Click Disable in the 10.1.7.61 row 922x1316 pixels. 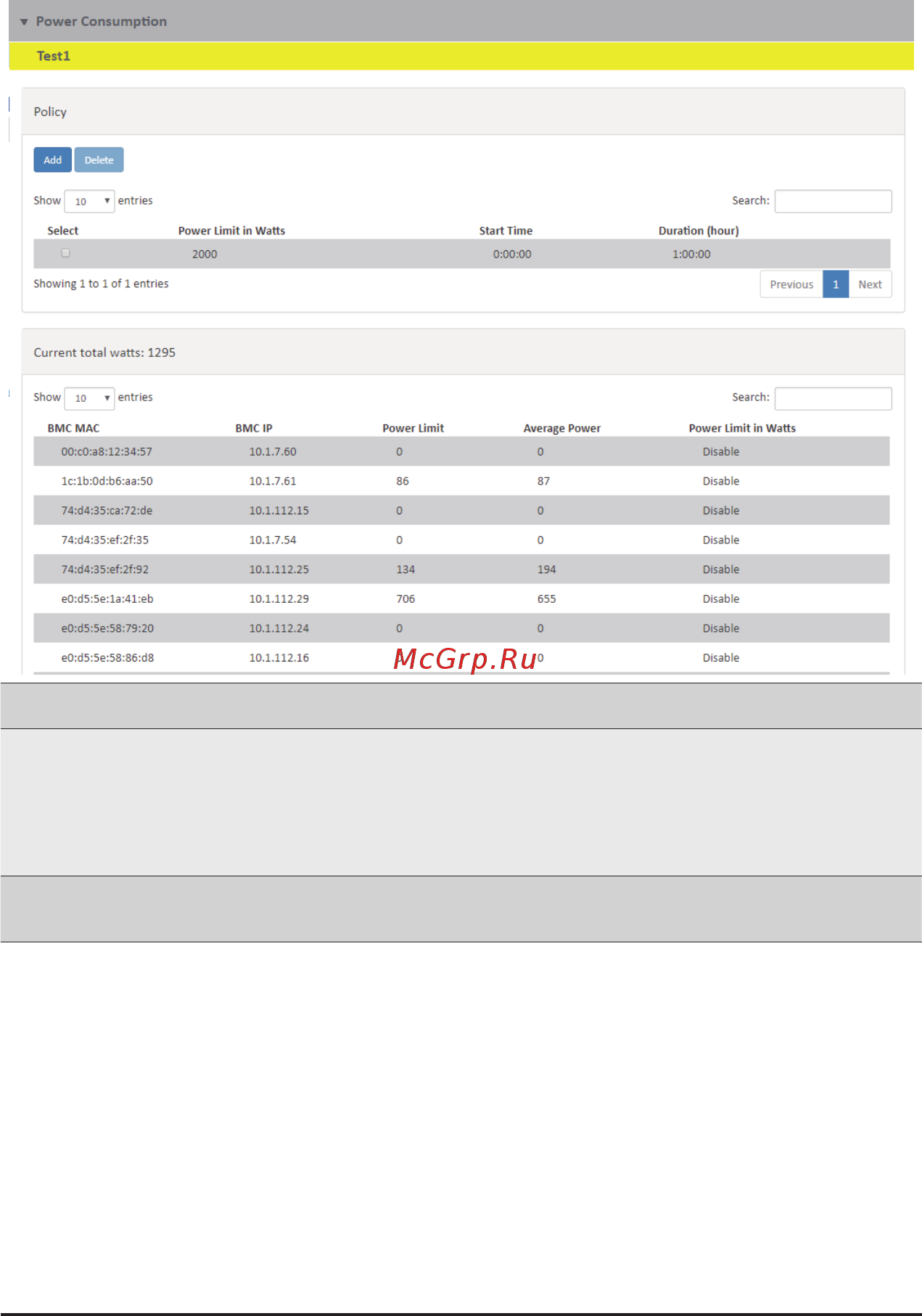click(721, 481)
